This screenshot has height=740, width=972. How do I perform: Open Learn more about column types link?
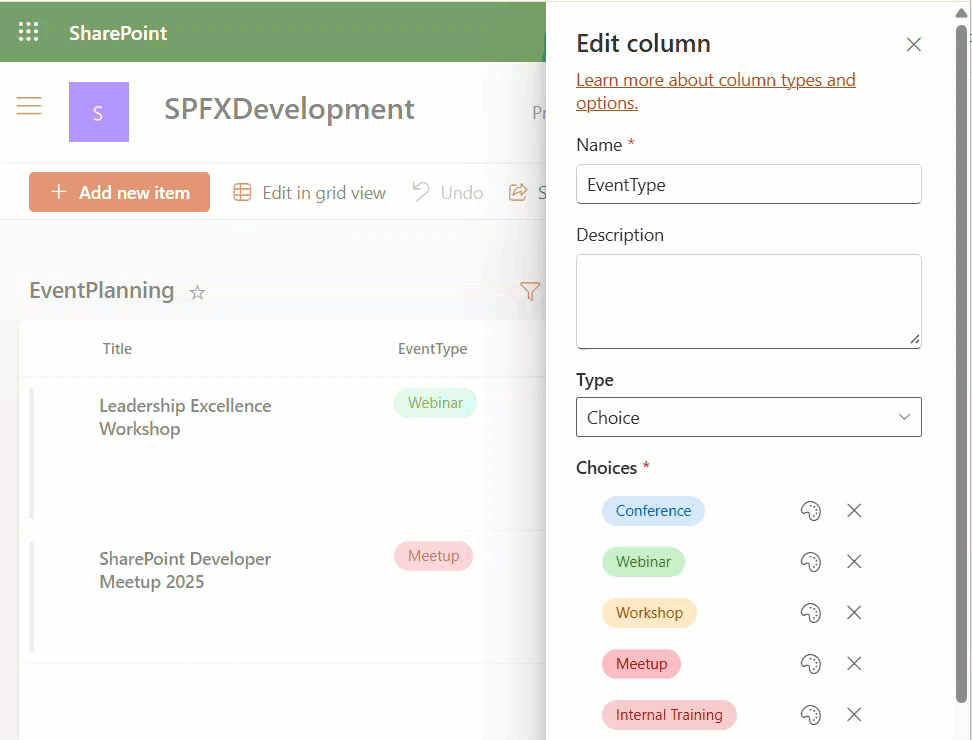pos(715,91)
